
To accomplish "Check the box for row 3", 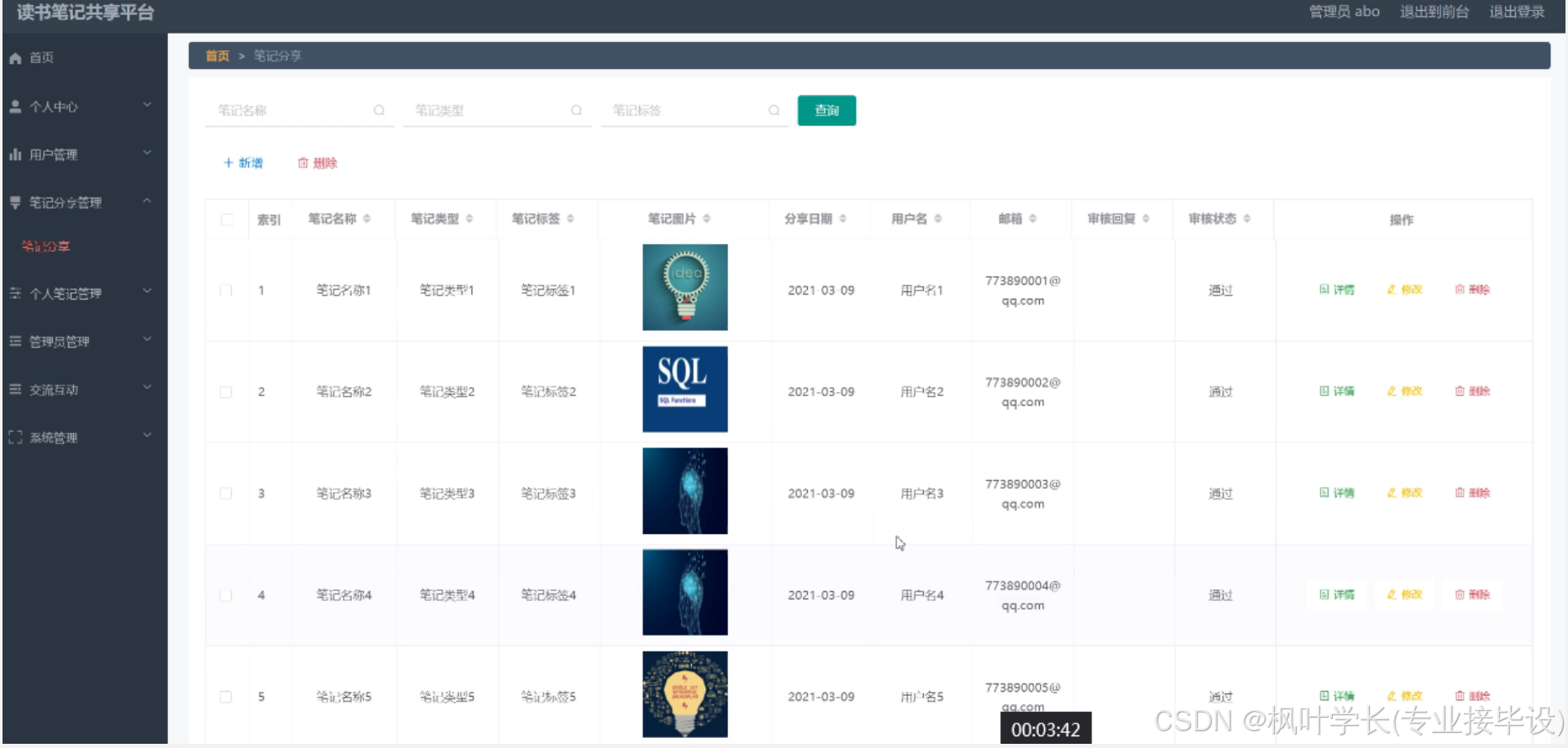I will [x=226, y=494].
